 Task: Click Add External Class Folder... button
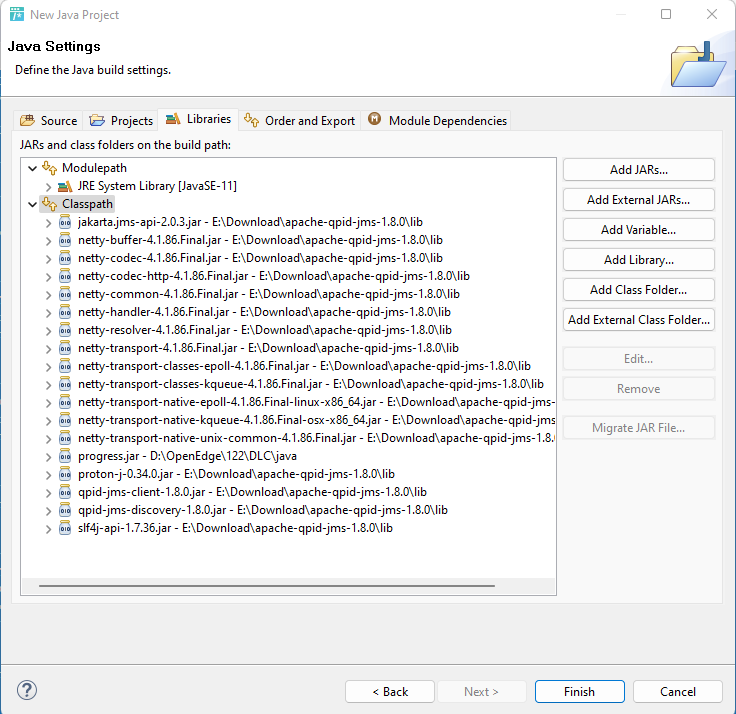(x=639, y=320)
